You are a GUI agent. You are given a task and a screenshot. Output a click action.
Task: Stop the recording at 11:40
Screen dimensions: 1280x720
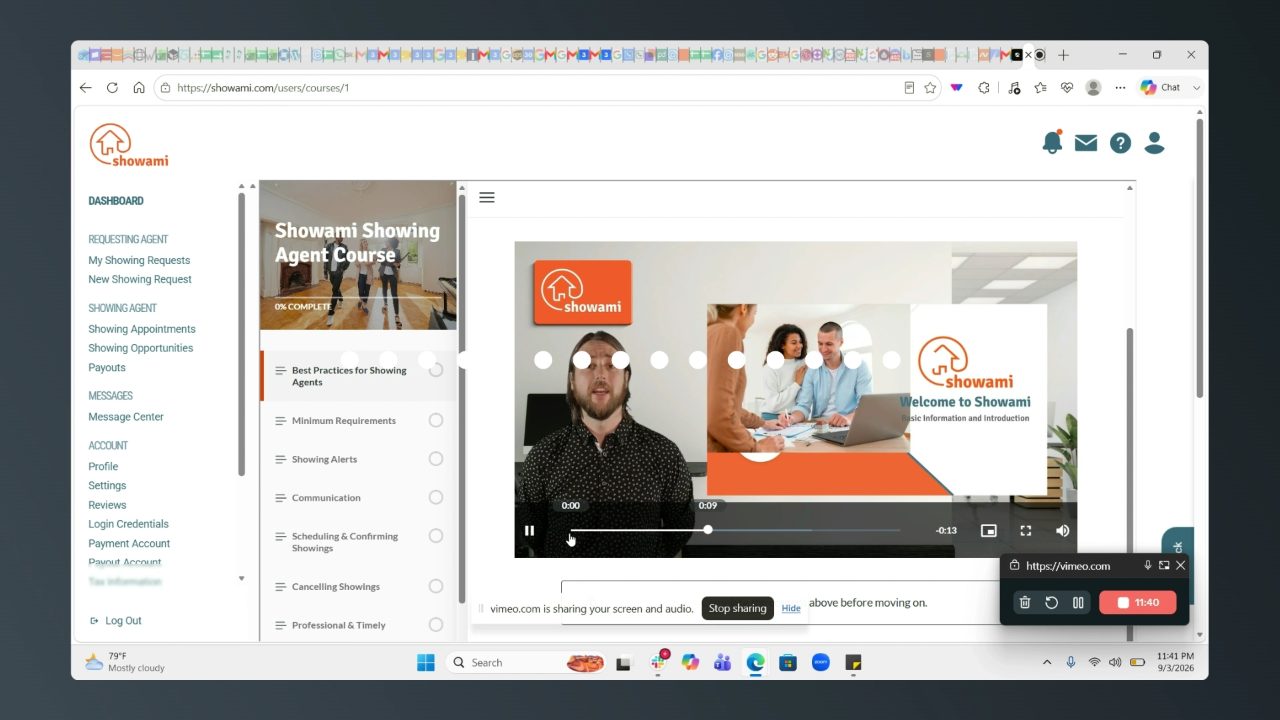tap(1138, 602)
